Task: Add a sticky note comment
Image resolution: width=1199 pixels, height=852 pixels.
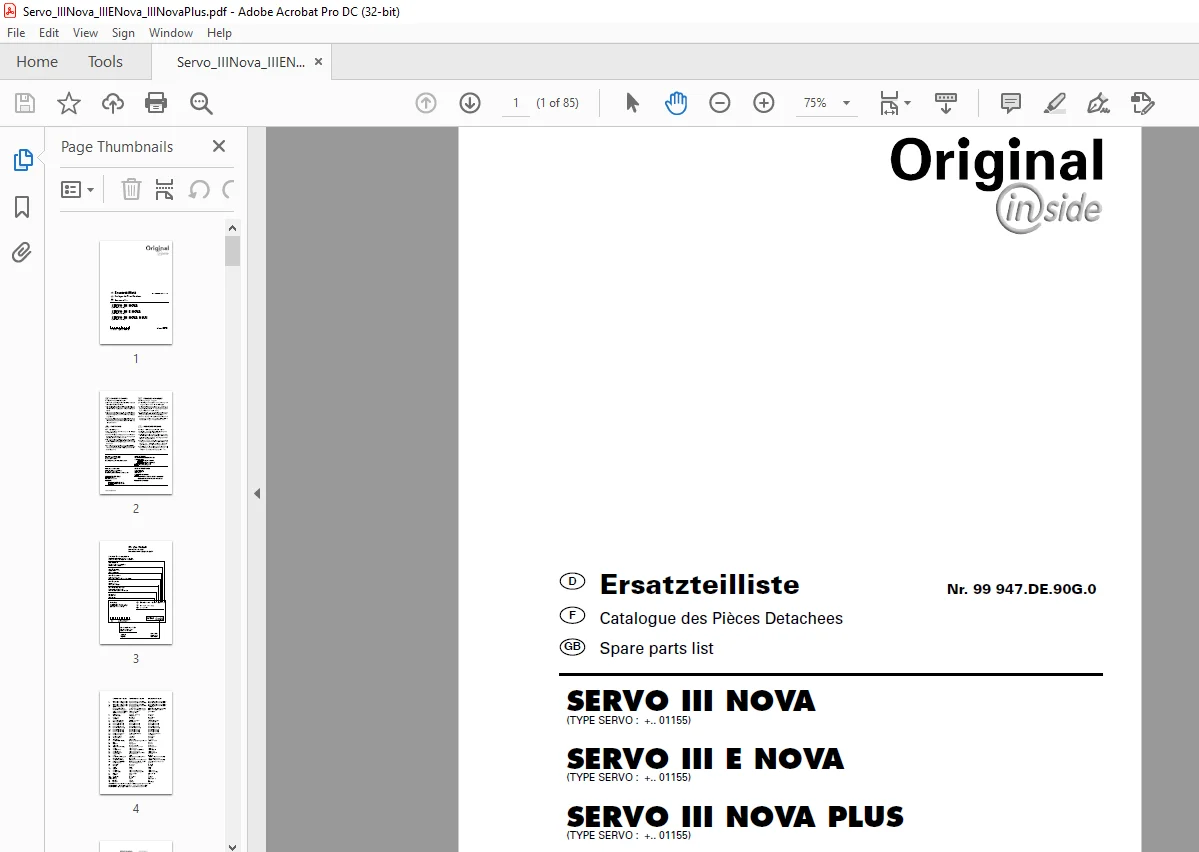Action: coord(1010,103)
